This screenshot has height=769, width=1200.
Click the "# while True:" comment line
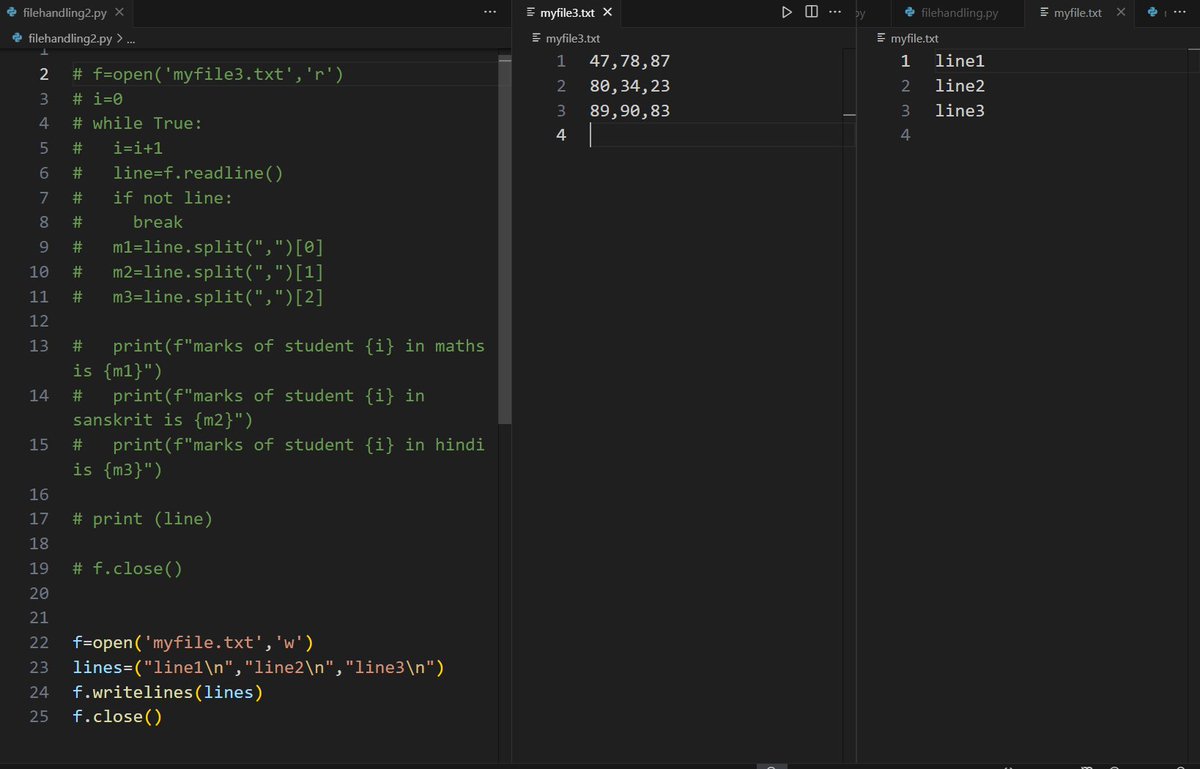[x=137, y=124]
